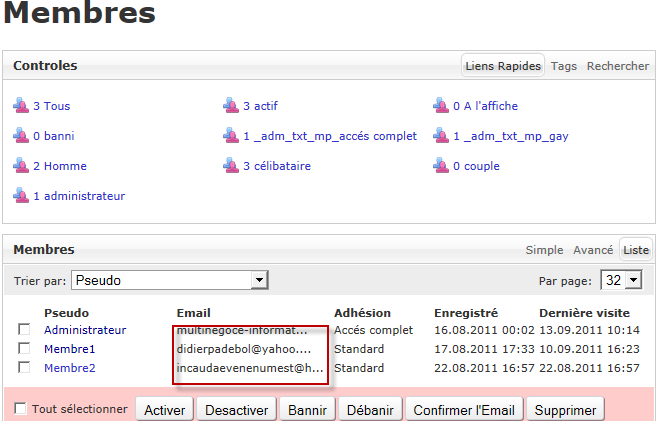The image size is (656, 421).
Task: Open the Membre2 profile link
Action: point(69,368)
